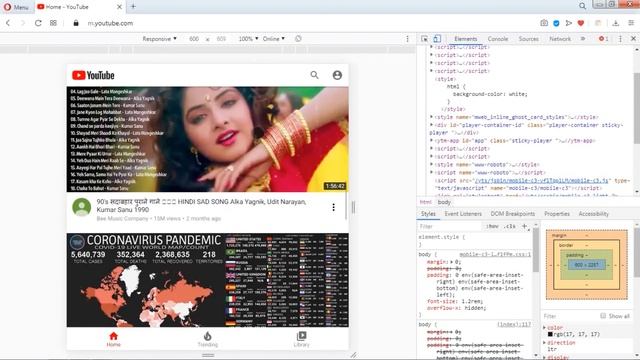Click the m.youtube.com address bar
640x360 pixels.
[x=110, y=23]
